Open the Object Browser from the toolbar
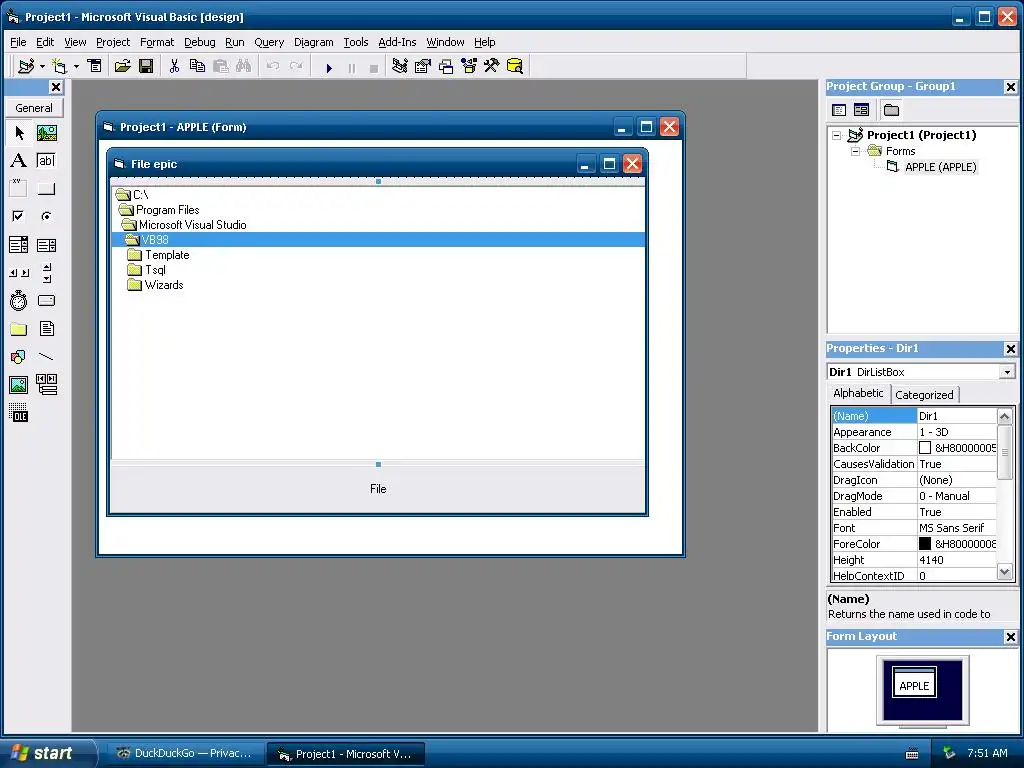The image size is (1024, 768). pos(469,66)
